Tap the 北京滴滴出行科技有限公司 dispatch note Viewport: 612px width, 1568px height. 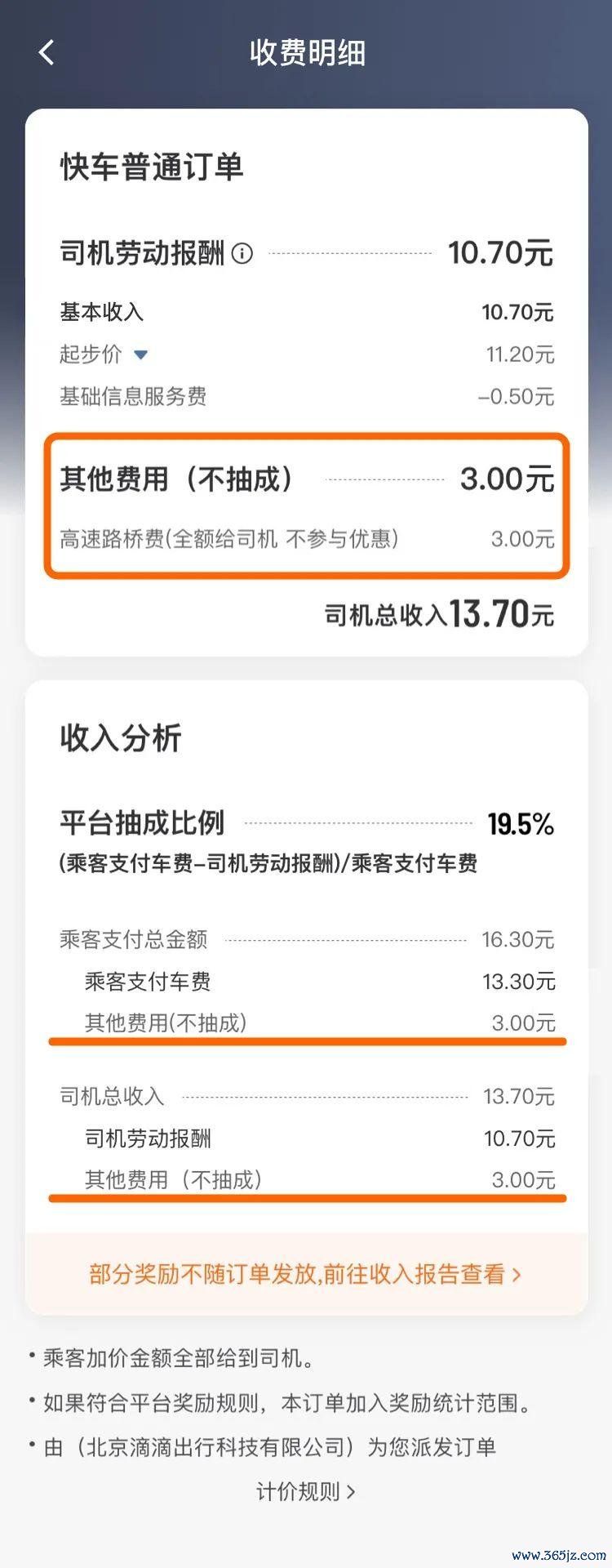(x=270, y=1448)
